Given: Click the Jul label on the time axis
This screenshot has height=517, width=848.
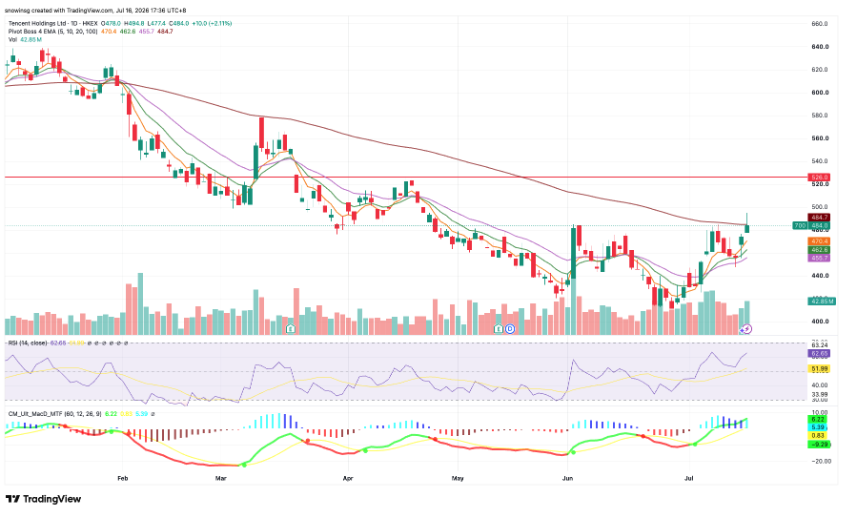Looking at the screenshot, I should 689,479.
